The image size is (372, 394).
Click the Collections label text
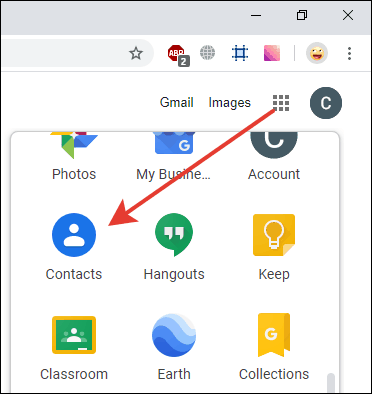[x=274, y=374]
